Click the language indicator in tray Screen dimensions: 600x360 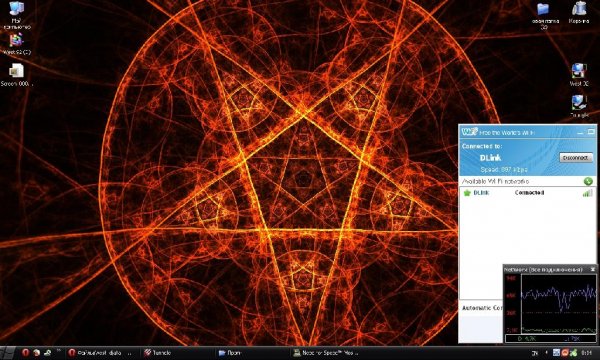[535, 353]
